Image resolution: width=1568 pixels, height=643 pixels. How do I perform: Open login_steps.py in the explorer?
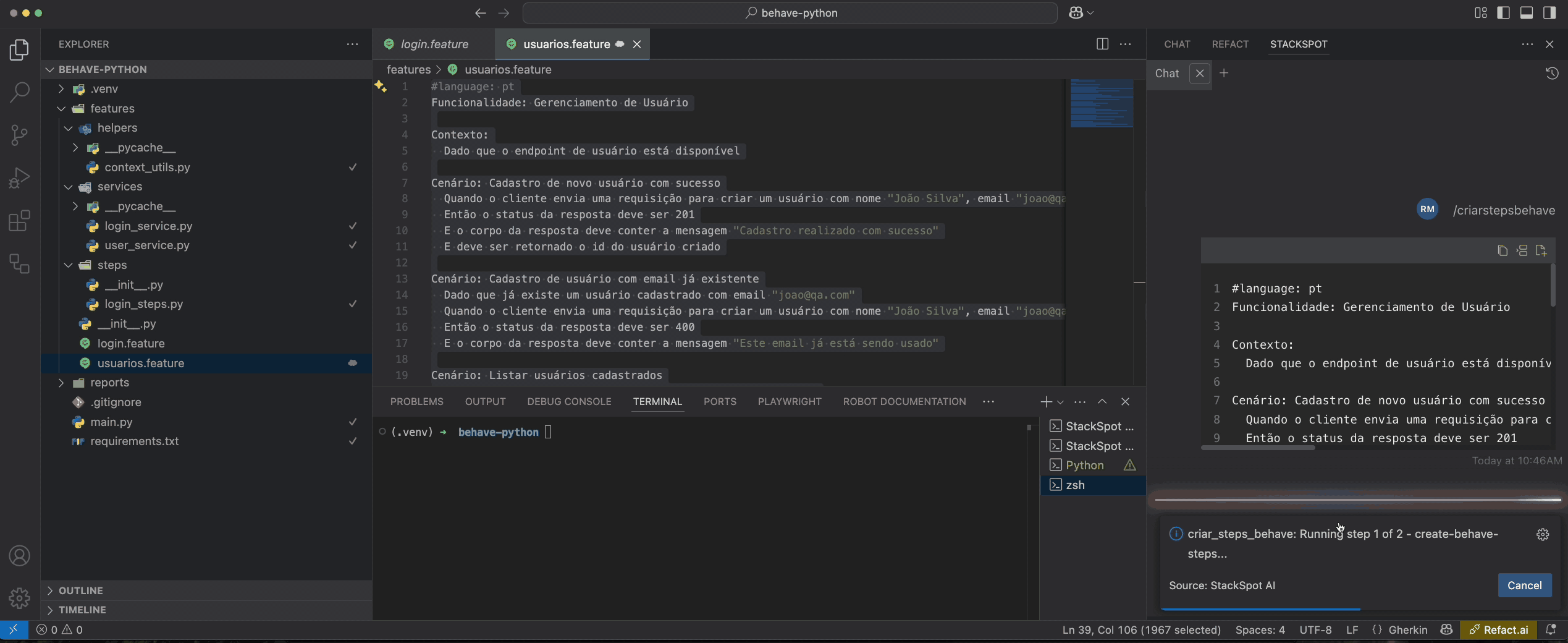click(206, 304)
